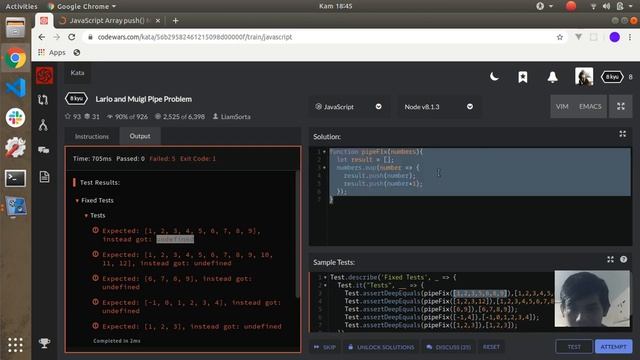Screen dimensions: 640x360
Task: Open the system clock Kam 18:45
Action: (x=335, y=6)
